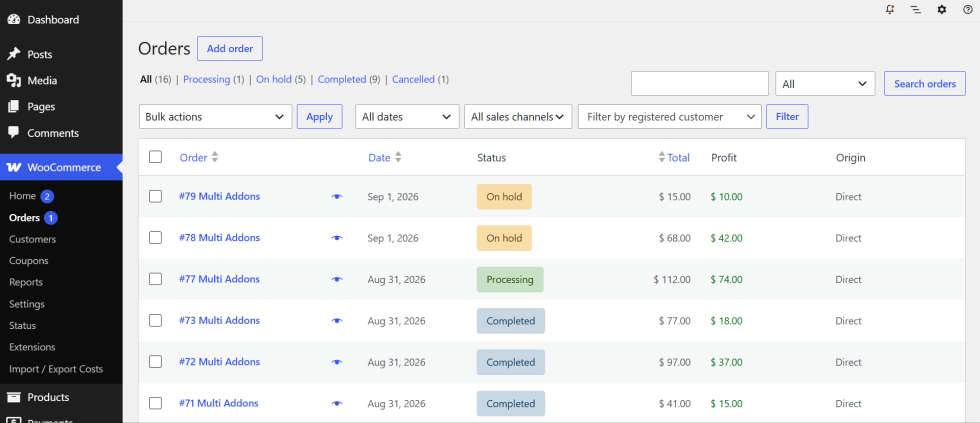The height and width of the screenshot is (423, 980).
Task: Open Import / Export Costs submenu item
Action: pyautogui.click(x=56, y=369)
